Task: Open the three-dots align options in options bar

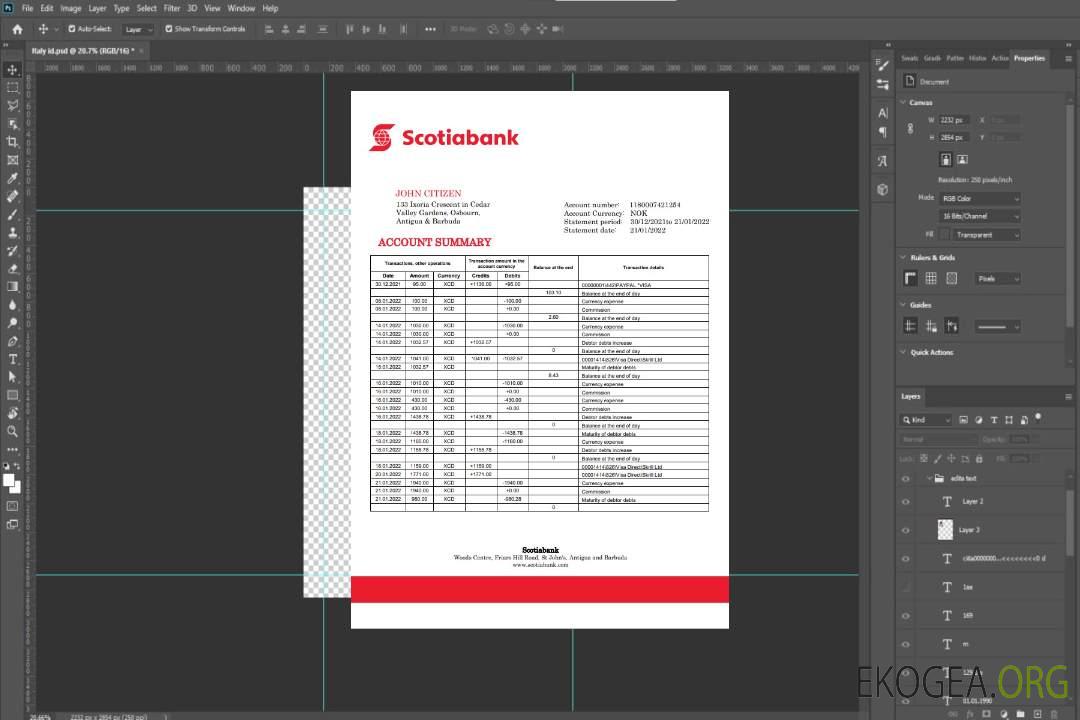Action: (x=430, y=29)
